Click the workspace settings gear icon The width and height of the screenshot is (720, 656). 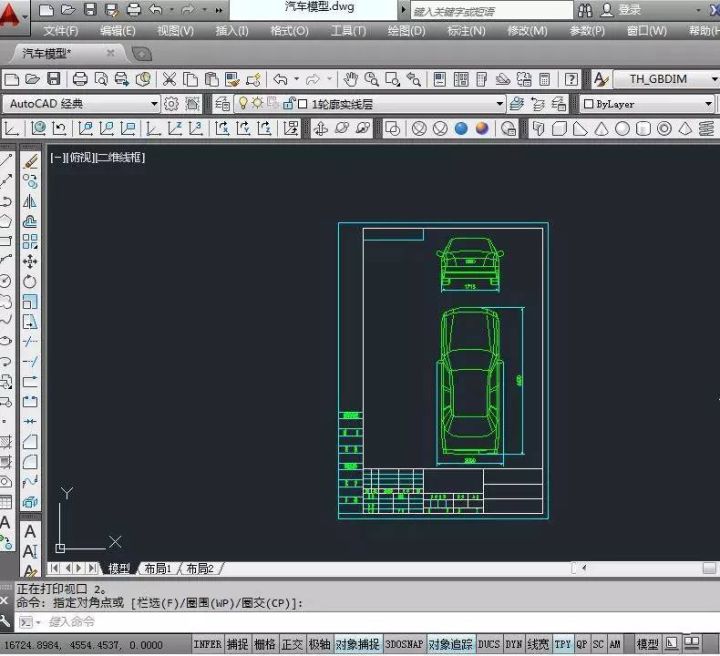point(171,104)
